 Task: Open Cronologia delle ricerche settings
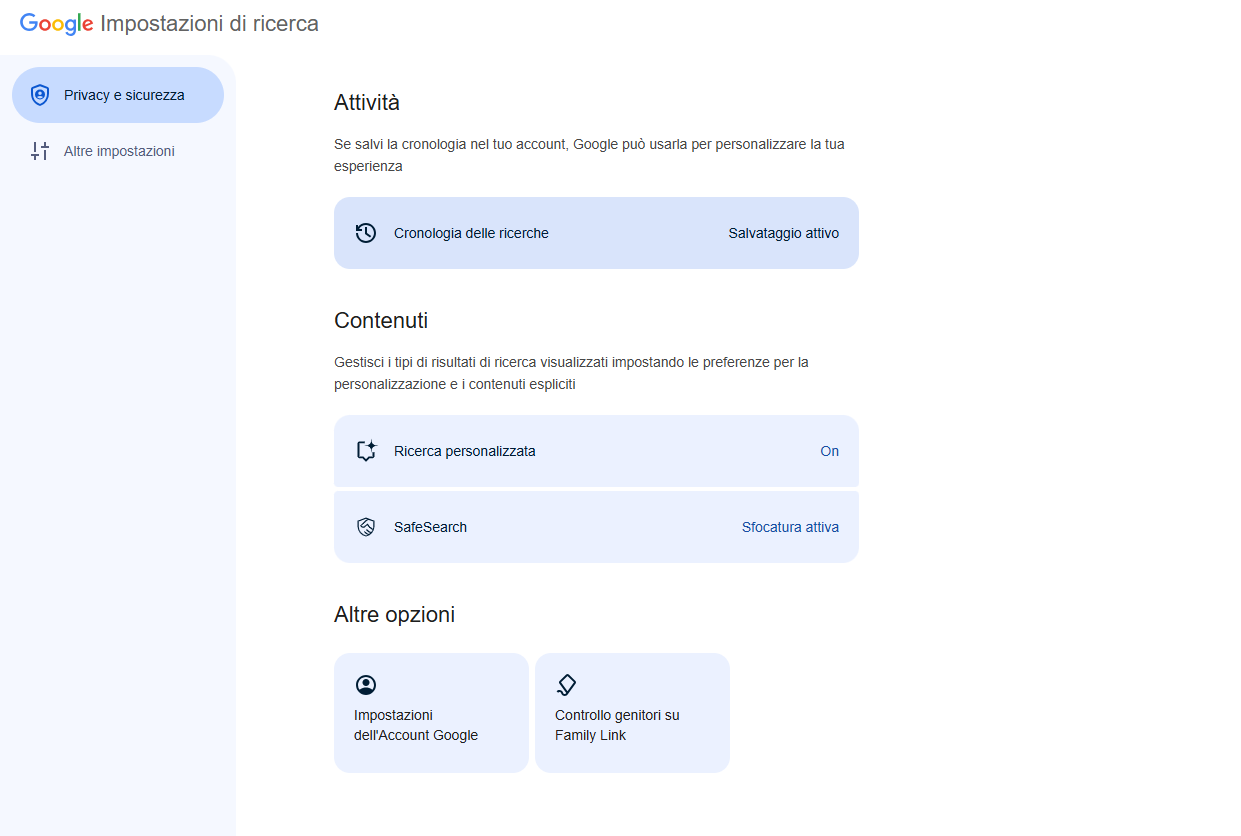596,233
